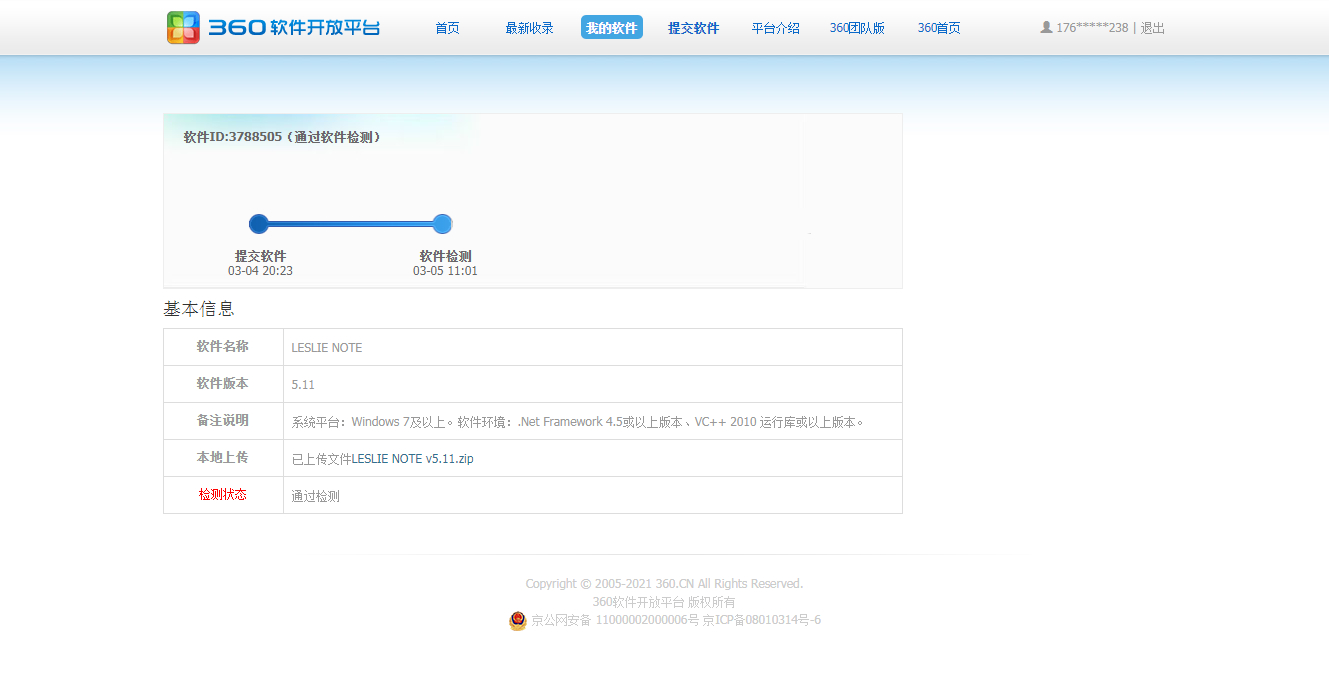Viewport: 1329px width, 698px height.
Task: Click timestamp 03-05 11:01
Action: click(x=445, y=271)
